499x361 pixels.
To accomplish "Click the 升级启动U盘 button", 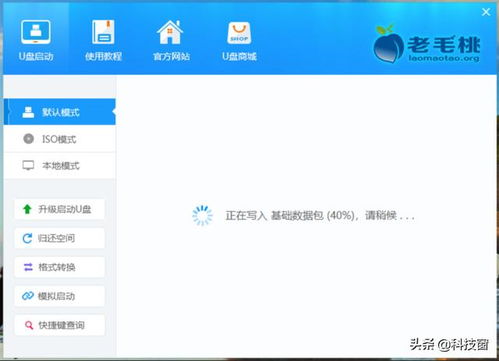I will point(60,209).
